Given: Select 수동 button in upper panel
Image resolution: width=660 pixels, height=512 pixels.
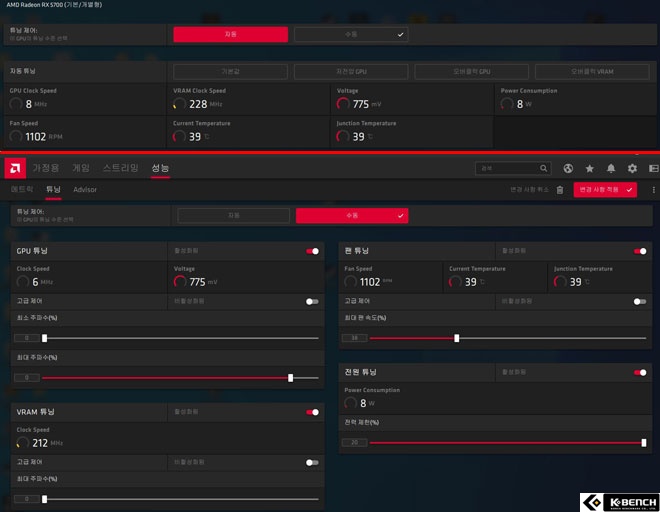Looking at the screenshot, I should tap(351, 35).
